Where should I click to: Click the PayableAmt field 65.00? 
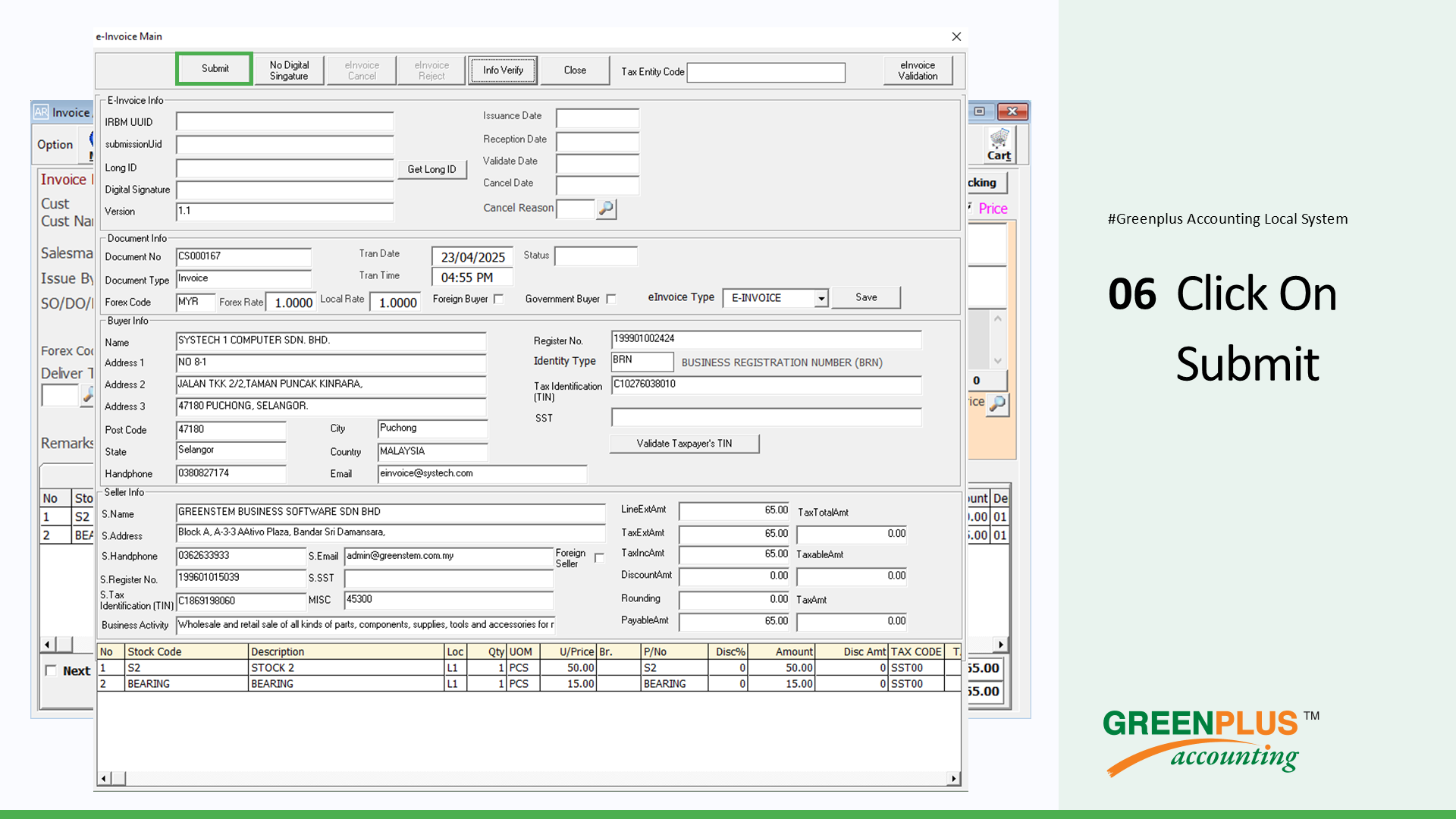pyautogui.click(x=734, y=622)
